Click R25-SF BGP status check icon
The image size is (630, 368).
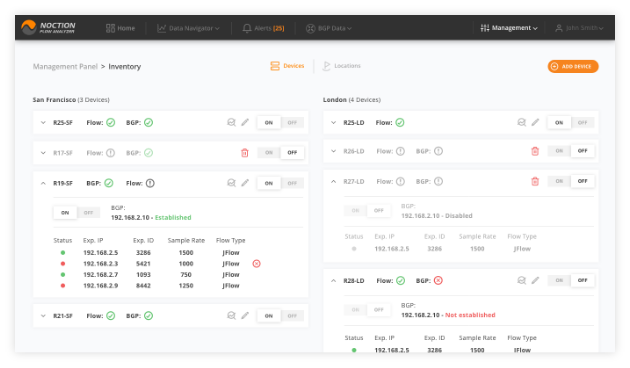pos(148,123)
